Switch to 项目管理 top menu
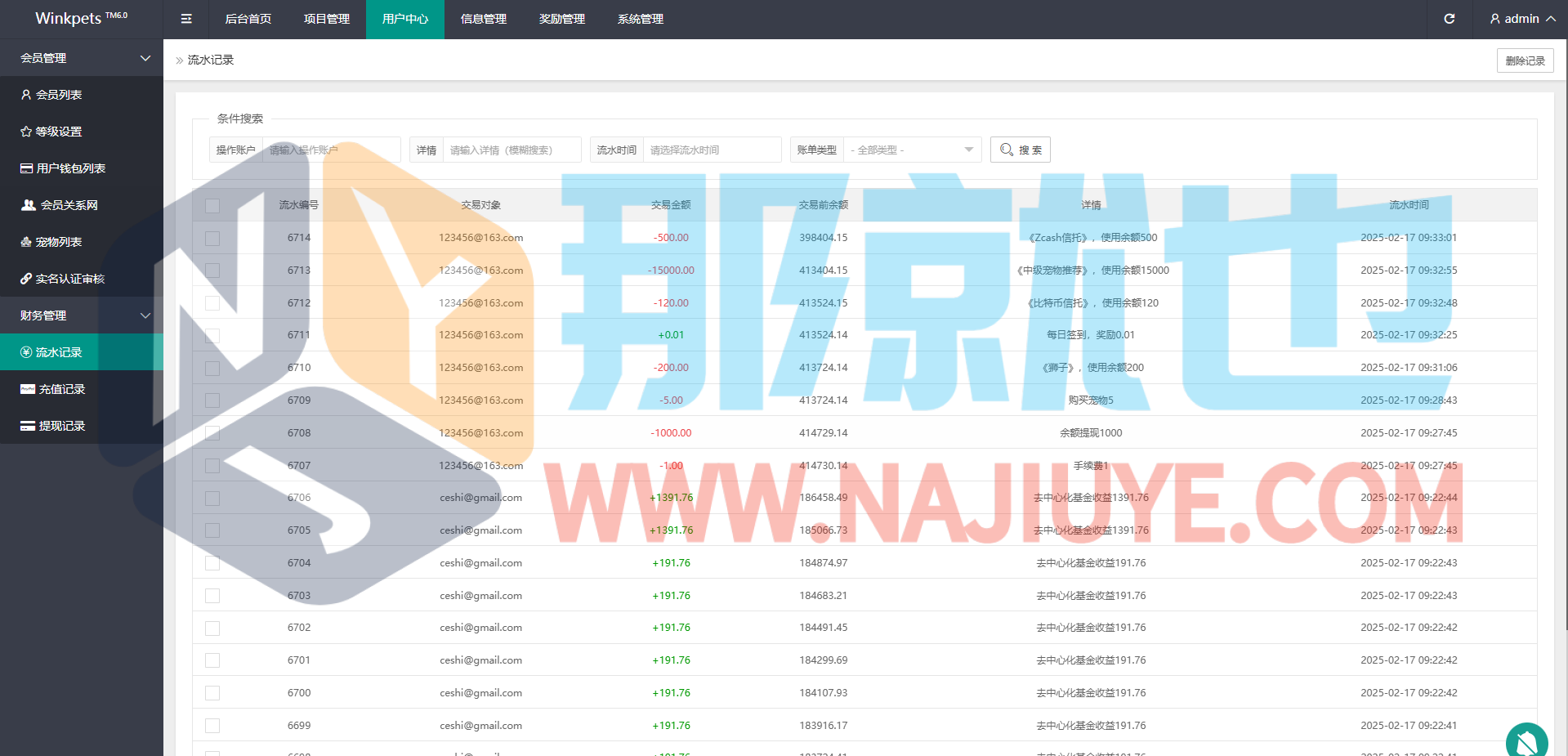1568x756 pixels. pos(327,19)
